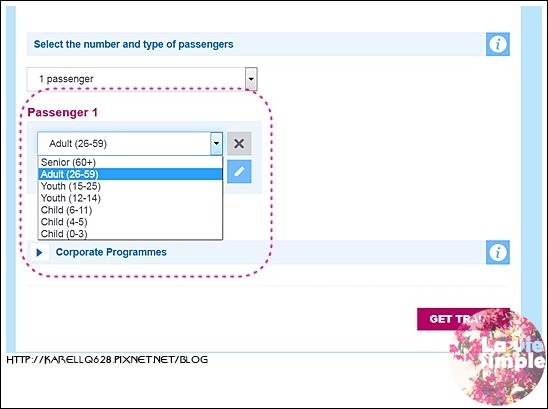Open the passenger count dropdown arrow
Screen dimensions: 548x409
[x=251, y=79]
